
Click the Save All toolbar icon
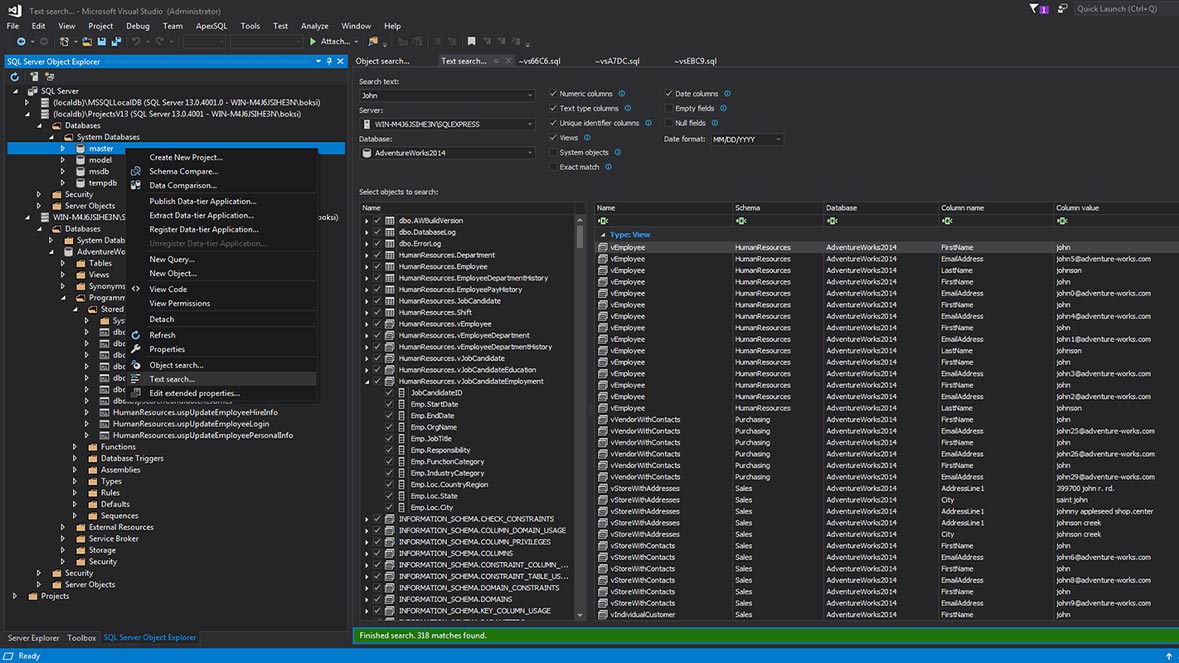(116, 41)
